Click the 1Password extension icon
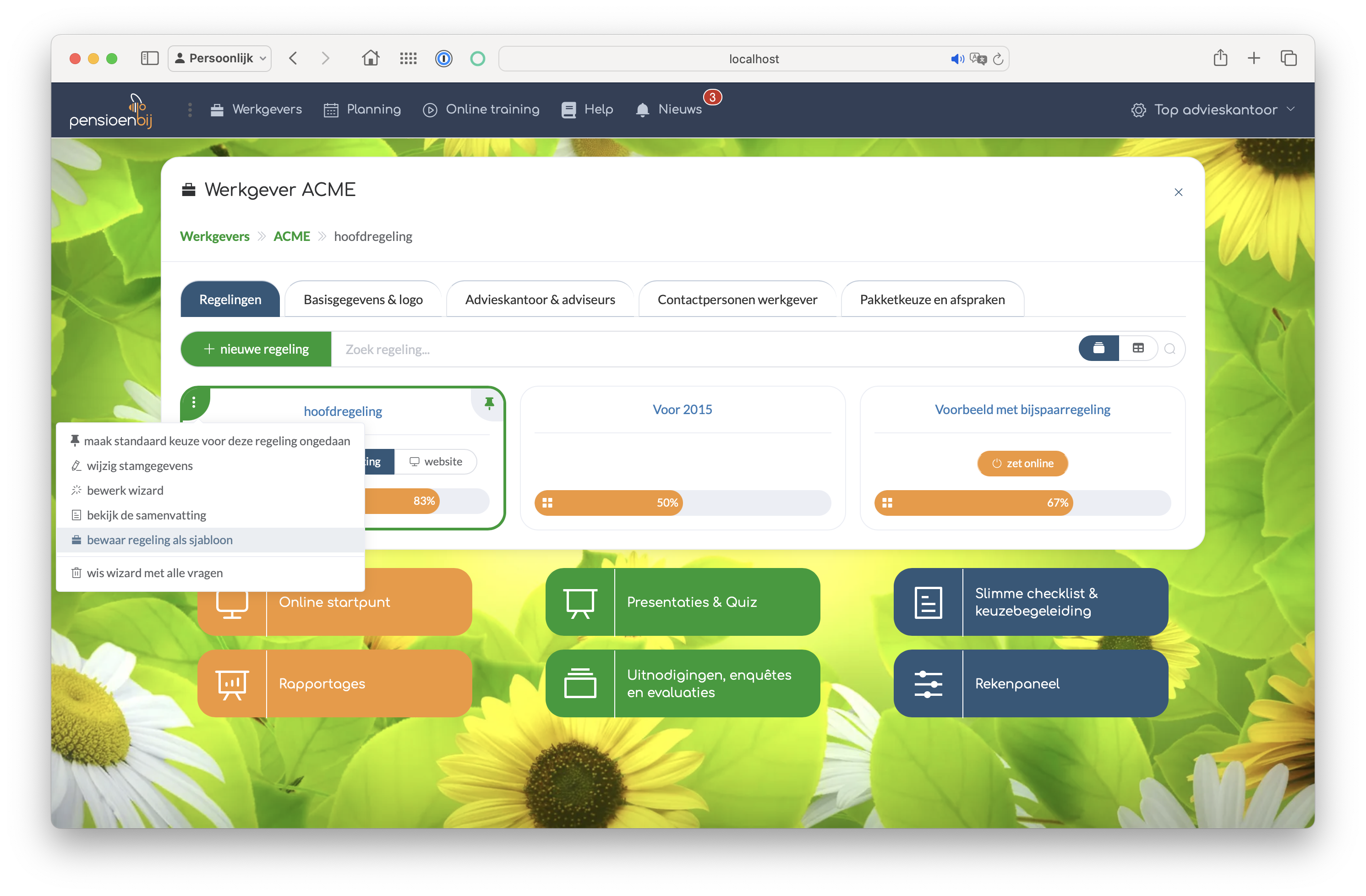This screenshot has width=1366, height=896. (x=443, y=59)
